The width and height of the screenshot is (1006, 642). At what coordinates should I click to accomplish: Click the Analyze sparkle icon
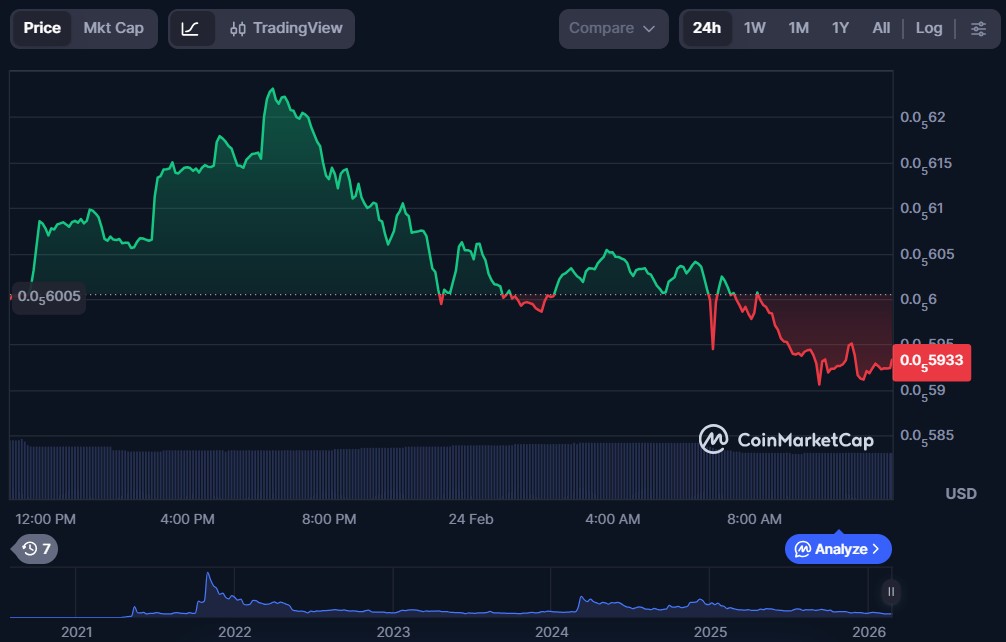tap(802, 549)
